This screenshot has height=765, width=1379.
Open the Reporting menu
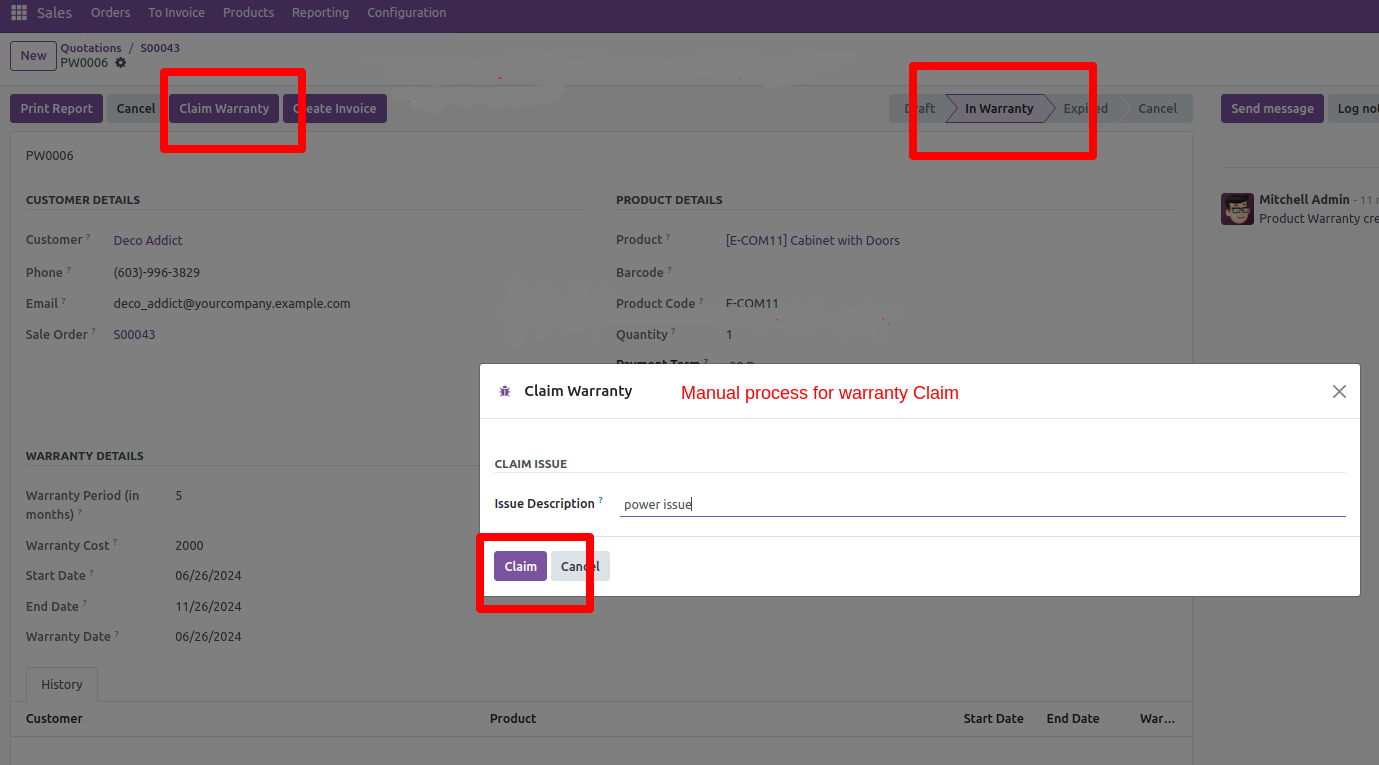point(320,13)
